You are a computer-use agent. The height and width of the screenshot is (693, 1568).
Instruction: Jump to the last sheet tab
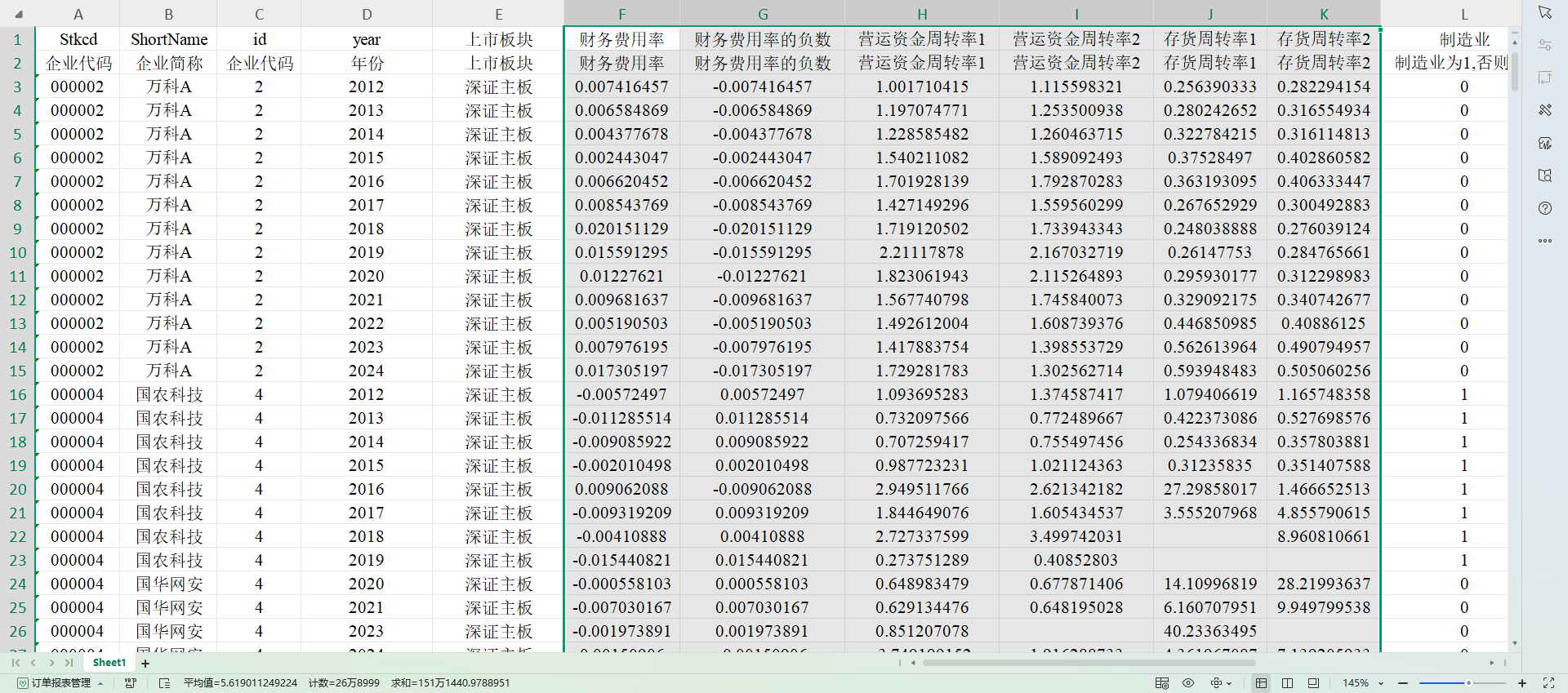(69, 663)
